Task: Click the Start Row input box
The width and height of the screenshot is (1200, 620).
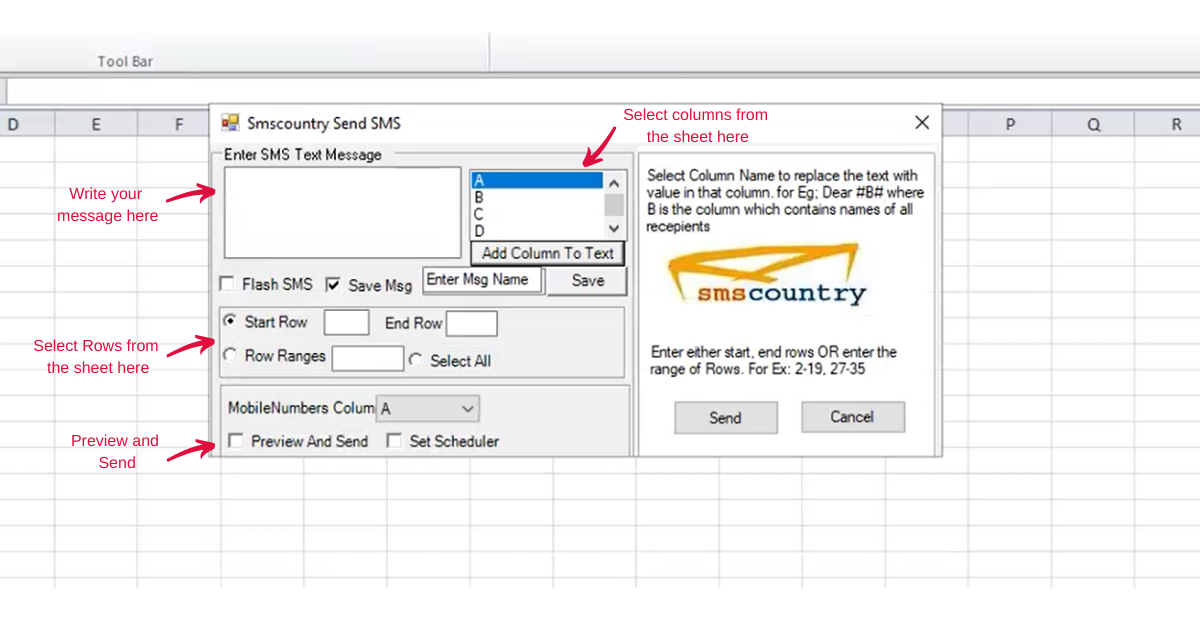Action: (x=347, y=322)
